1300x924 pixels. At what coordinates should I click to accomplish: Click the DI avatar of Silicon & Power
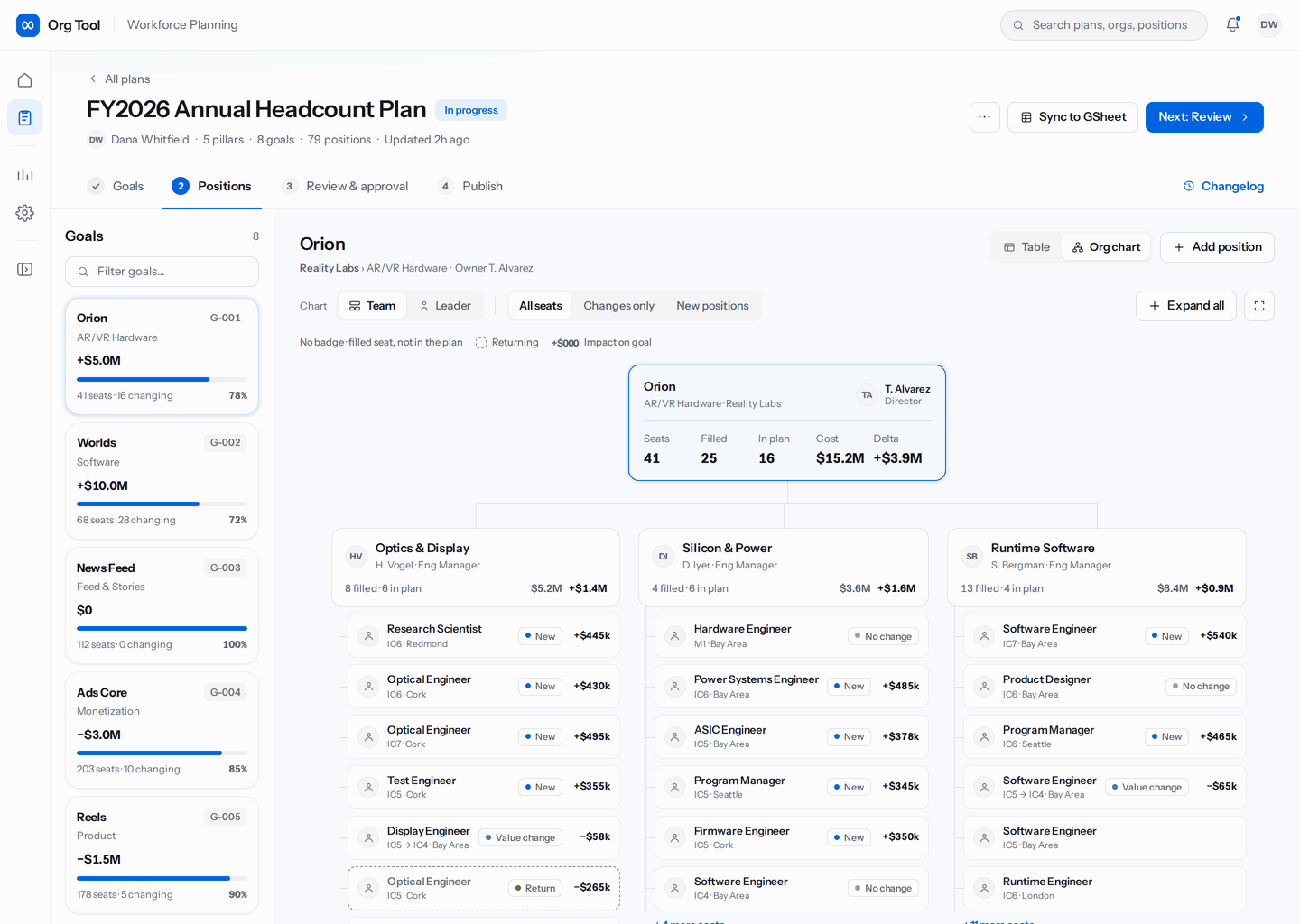664,557
